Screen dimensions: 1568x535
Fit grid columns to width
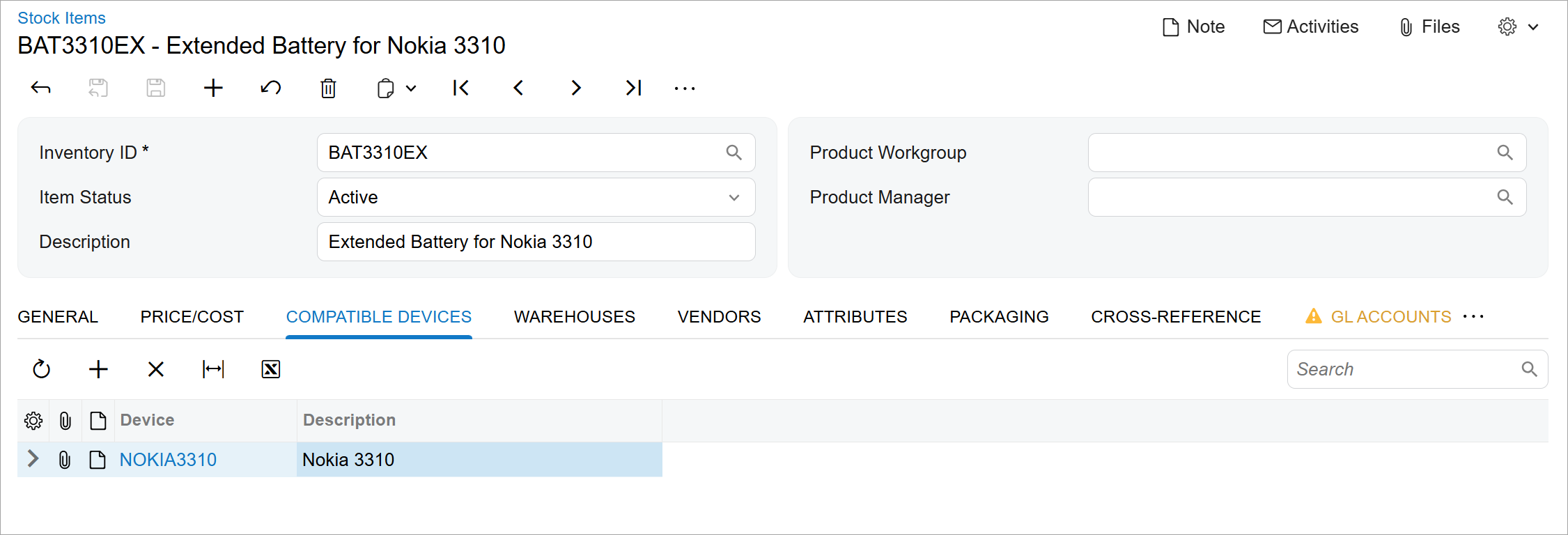[213, 369]
